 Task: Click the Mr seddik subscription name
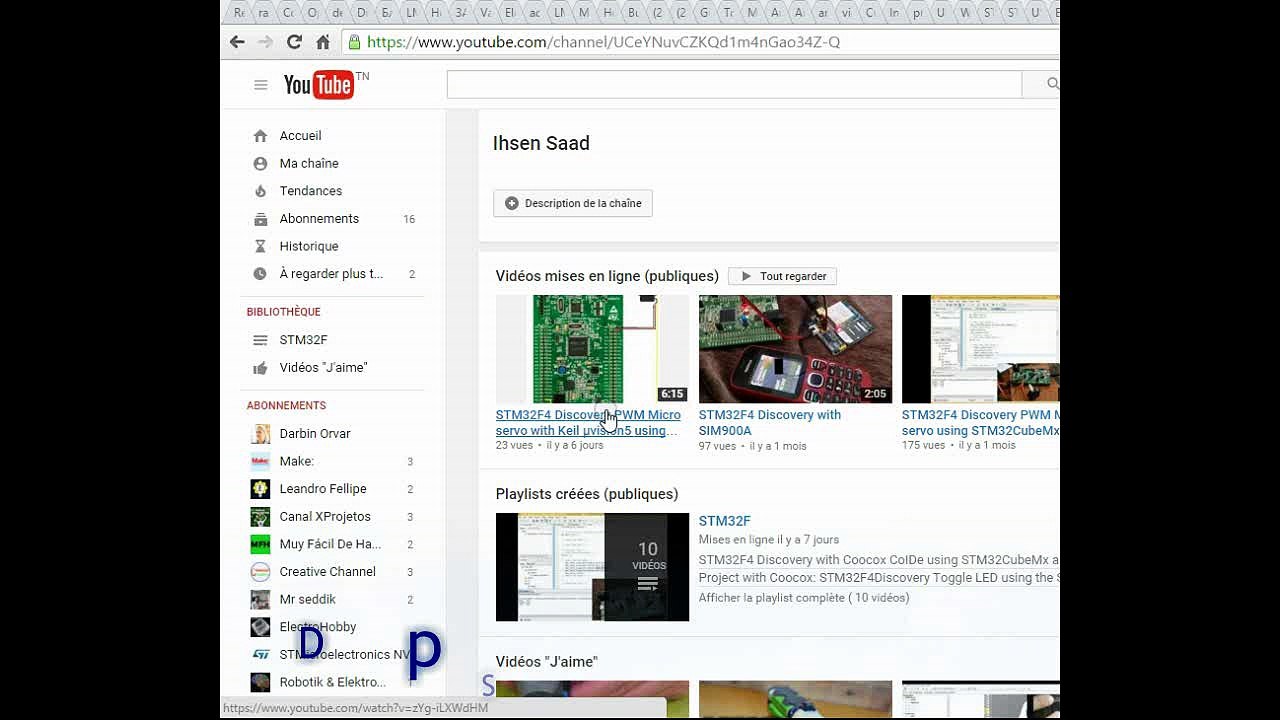308,600
